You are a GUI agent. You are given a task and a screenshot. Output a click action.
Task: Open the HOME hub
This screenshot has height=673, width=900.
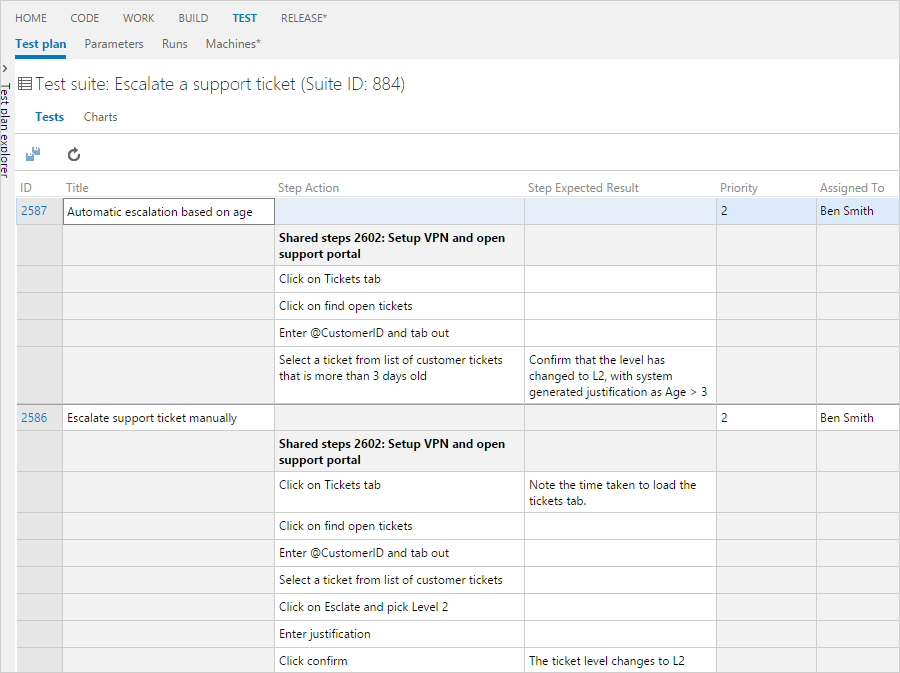click(x=31, y=17)
